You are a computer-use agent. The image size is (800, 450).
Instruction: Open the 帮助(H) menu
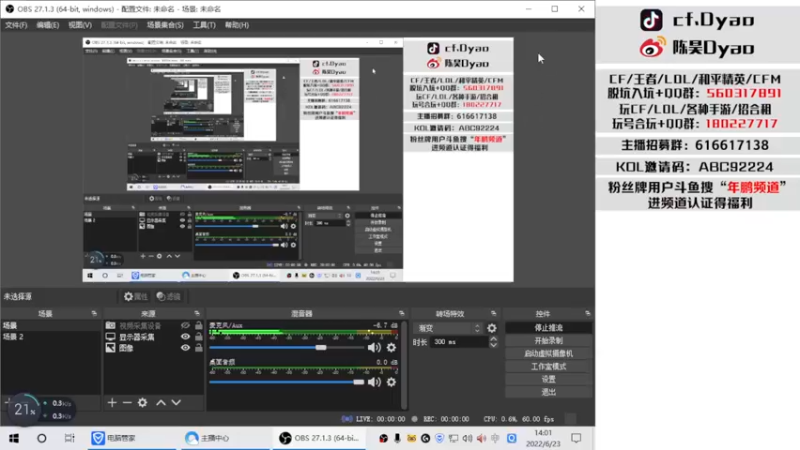(237, 25)
